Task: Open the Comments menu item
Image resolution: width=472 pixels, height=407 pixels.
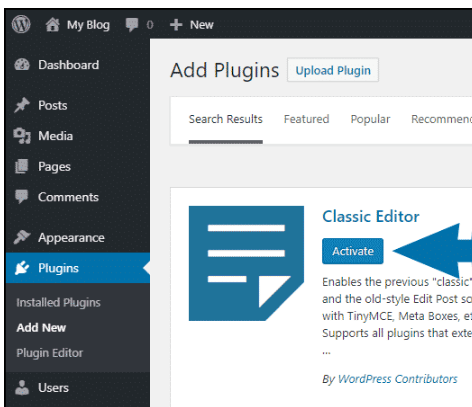Action: pos(68,197)
